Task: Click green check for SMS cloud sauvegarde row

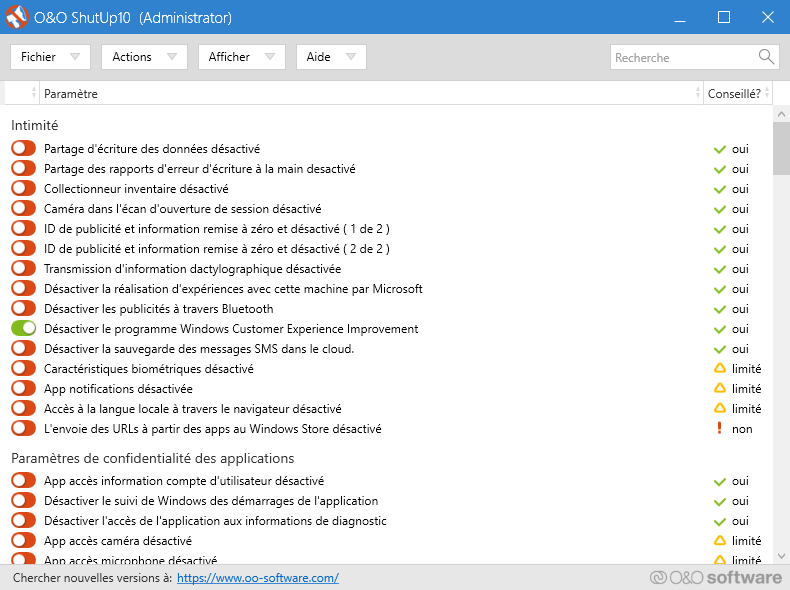Action: click(719, 349)
